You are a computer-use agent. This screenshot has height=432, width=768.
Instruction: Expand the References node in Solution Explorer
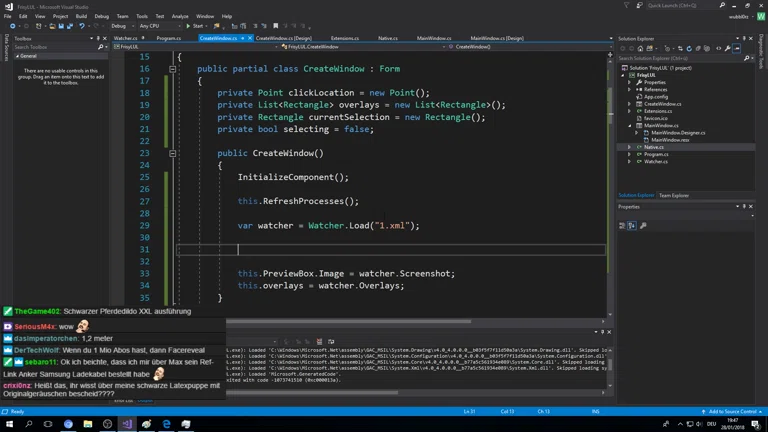[x=630, y=89]
